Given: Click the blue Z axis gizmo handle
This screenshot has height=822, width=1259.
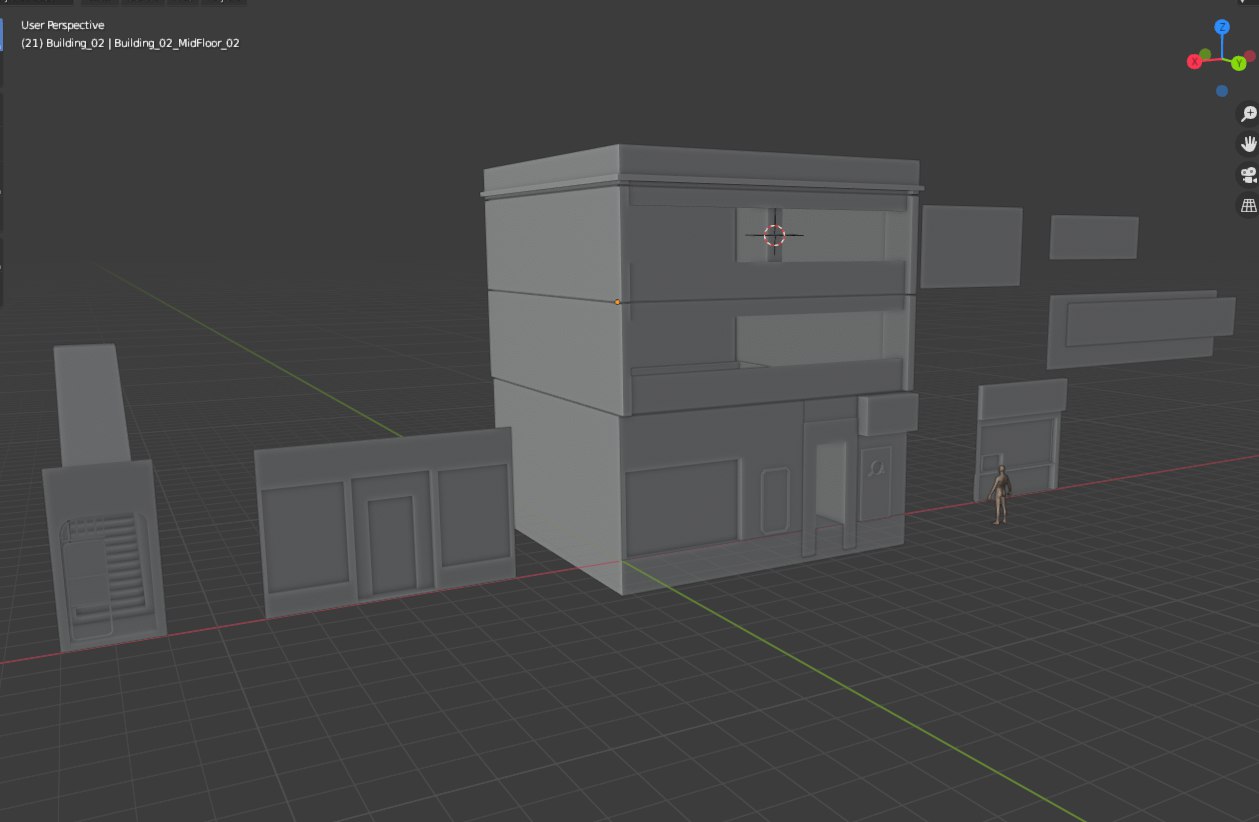Looking at the screenshot, I should 1222,28.
